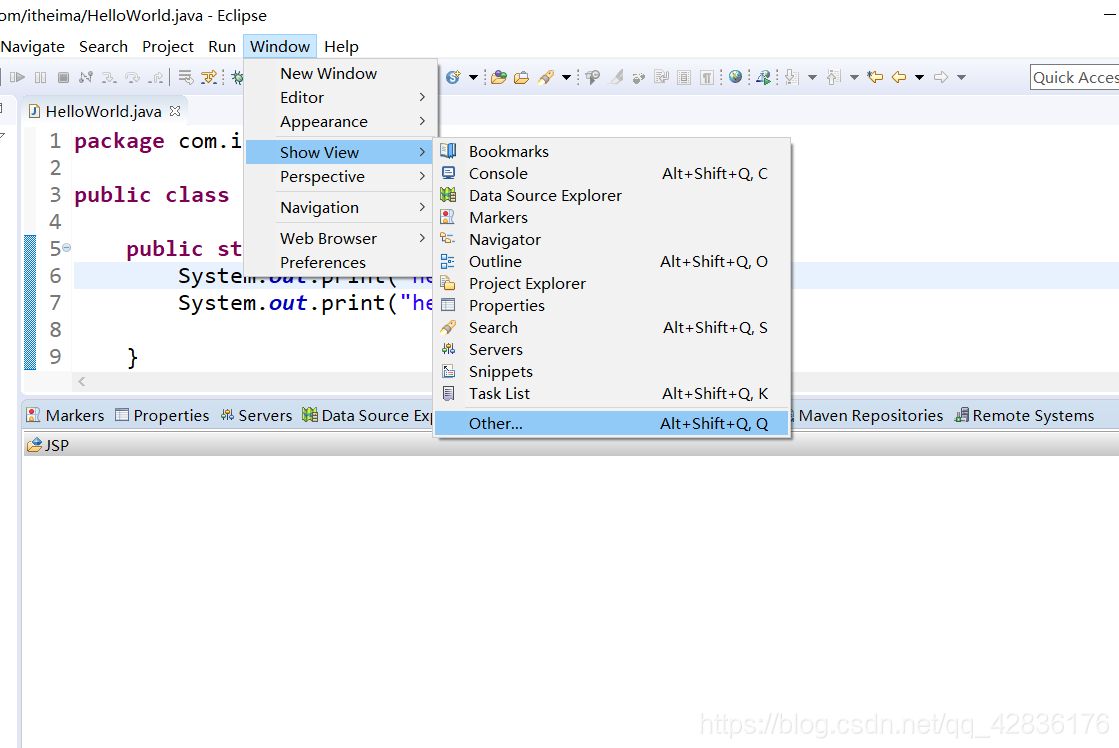Screen dimensions: 1119x748
Task: Click Other... in Show View submenu
Action: [x=612, y=423]
